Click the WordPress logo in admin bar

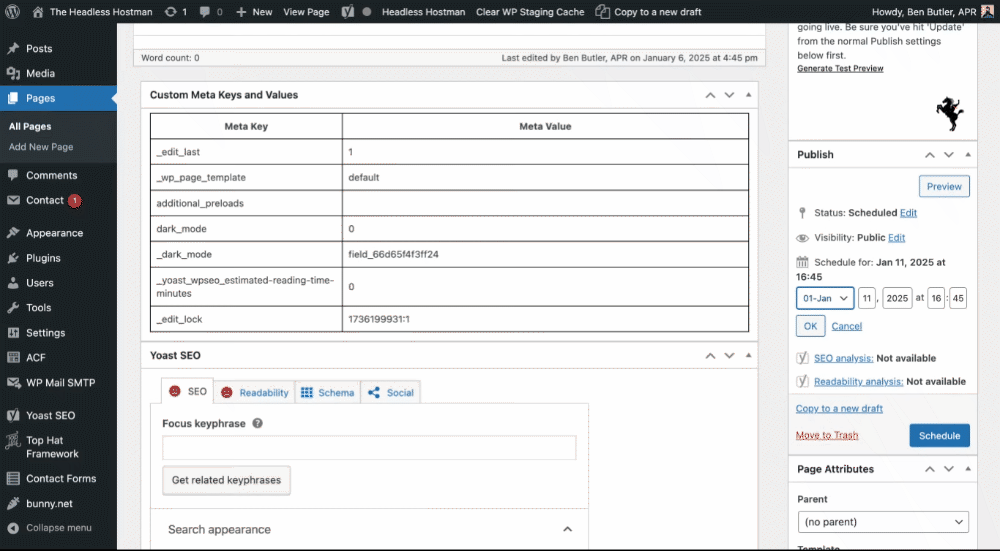(13, 12)
